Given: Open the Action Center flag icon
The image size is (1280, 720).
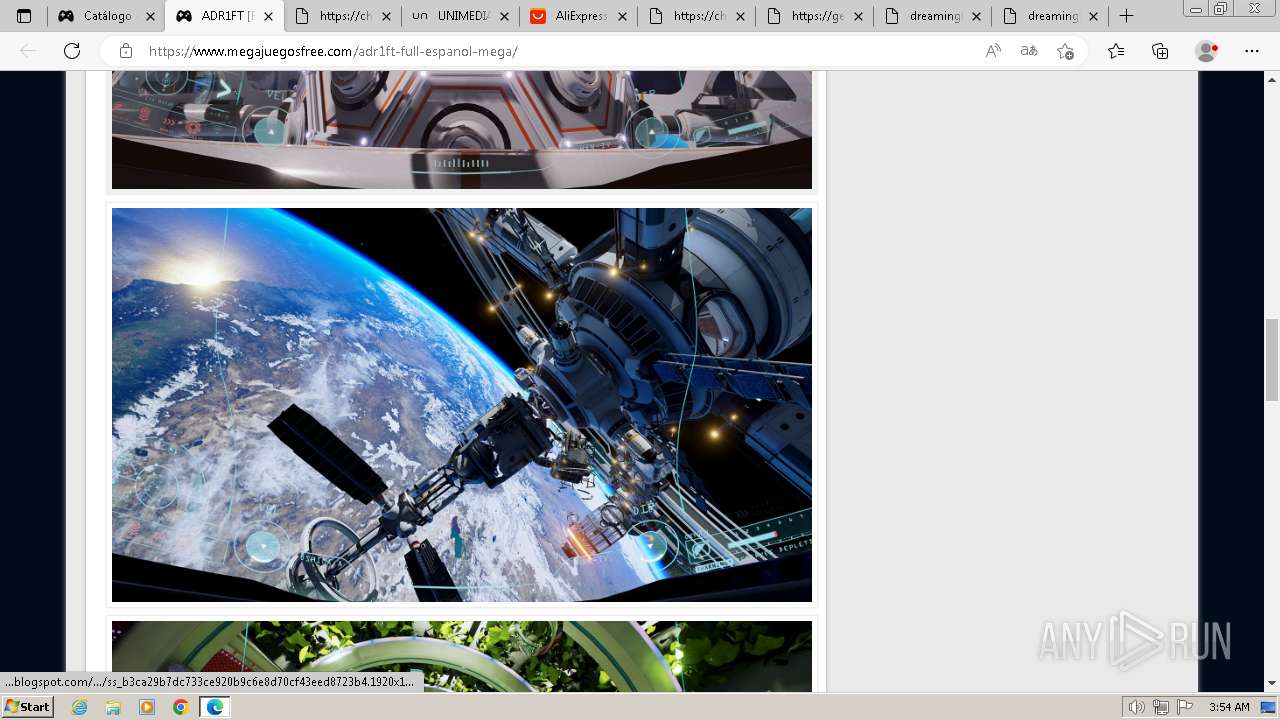Looking at the screenshot, I should point(1185,707).
